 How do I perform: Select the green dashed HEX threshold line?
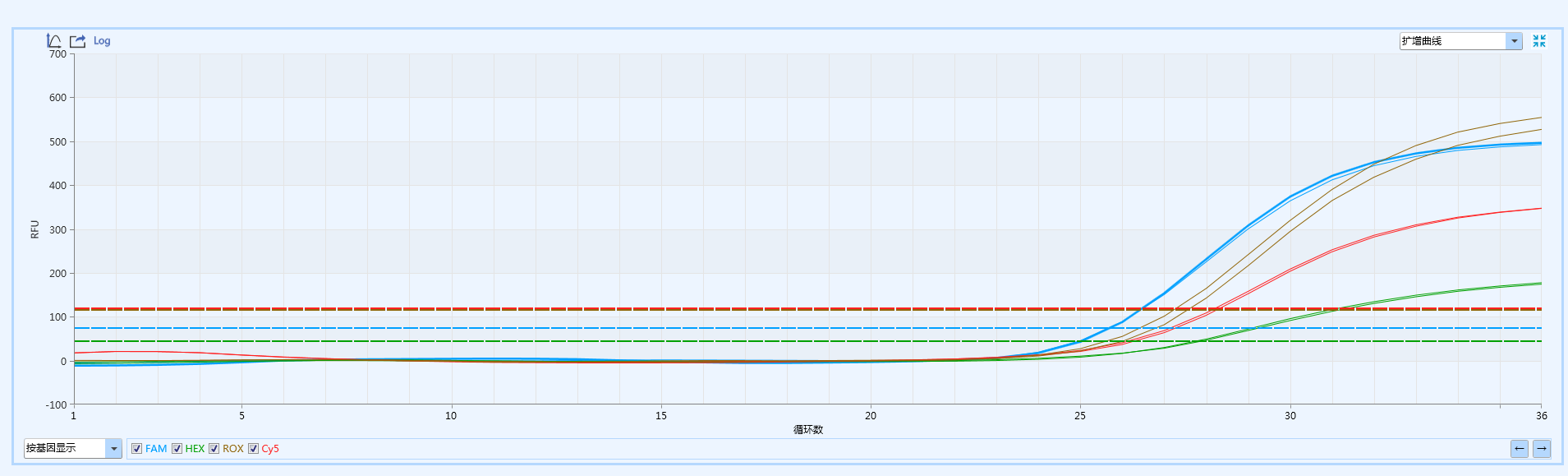[807, 341]
